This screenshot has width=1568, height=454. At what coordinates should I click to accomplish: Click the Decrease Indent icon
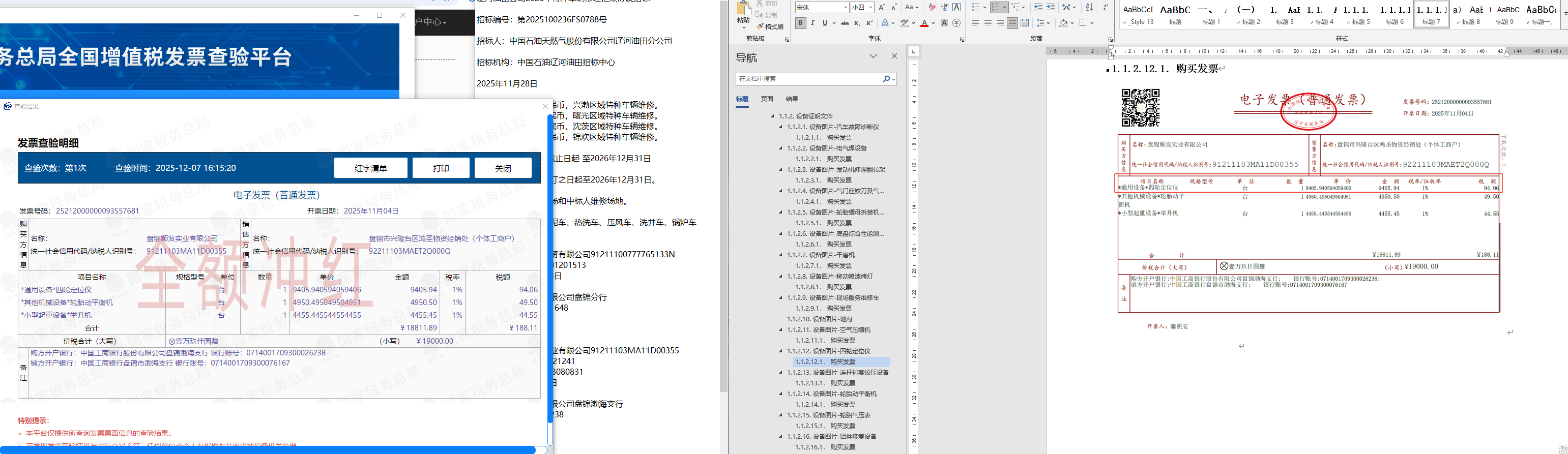click(1038, 7)
